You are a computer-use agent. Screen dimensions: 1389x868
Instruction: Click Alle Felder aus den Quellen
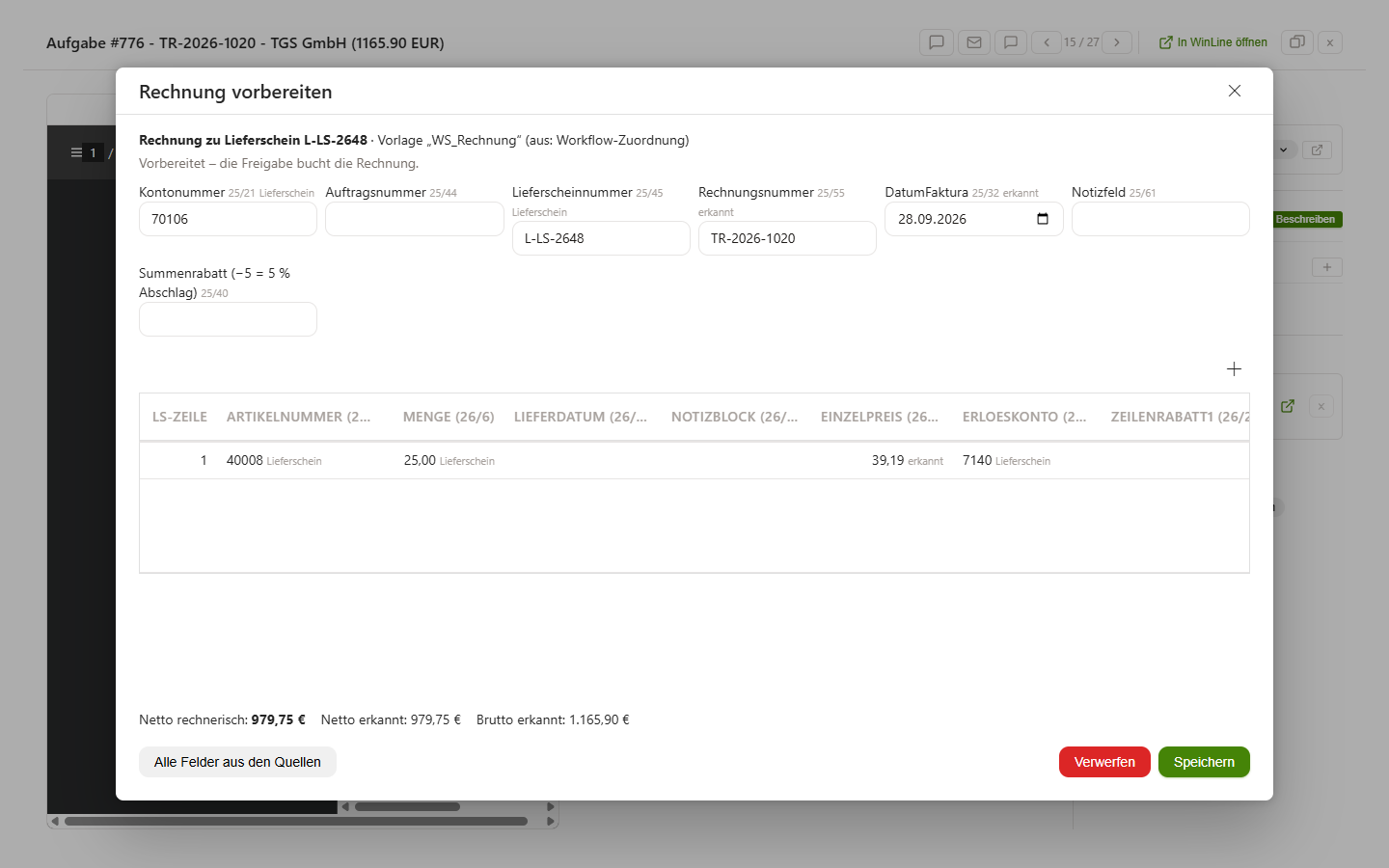click(237, 762)
